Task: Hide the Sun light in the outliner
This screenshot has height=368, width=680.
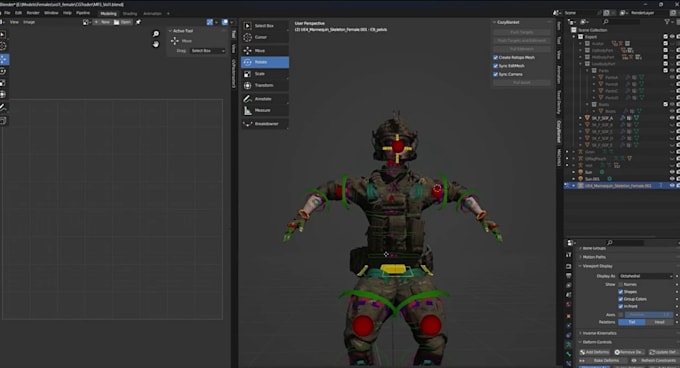Action: (672, 172)
